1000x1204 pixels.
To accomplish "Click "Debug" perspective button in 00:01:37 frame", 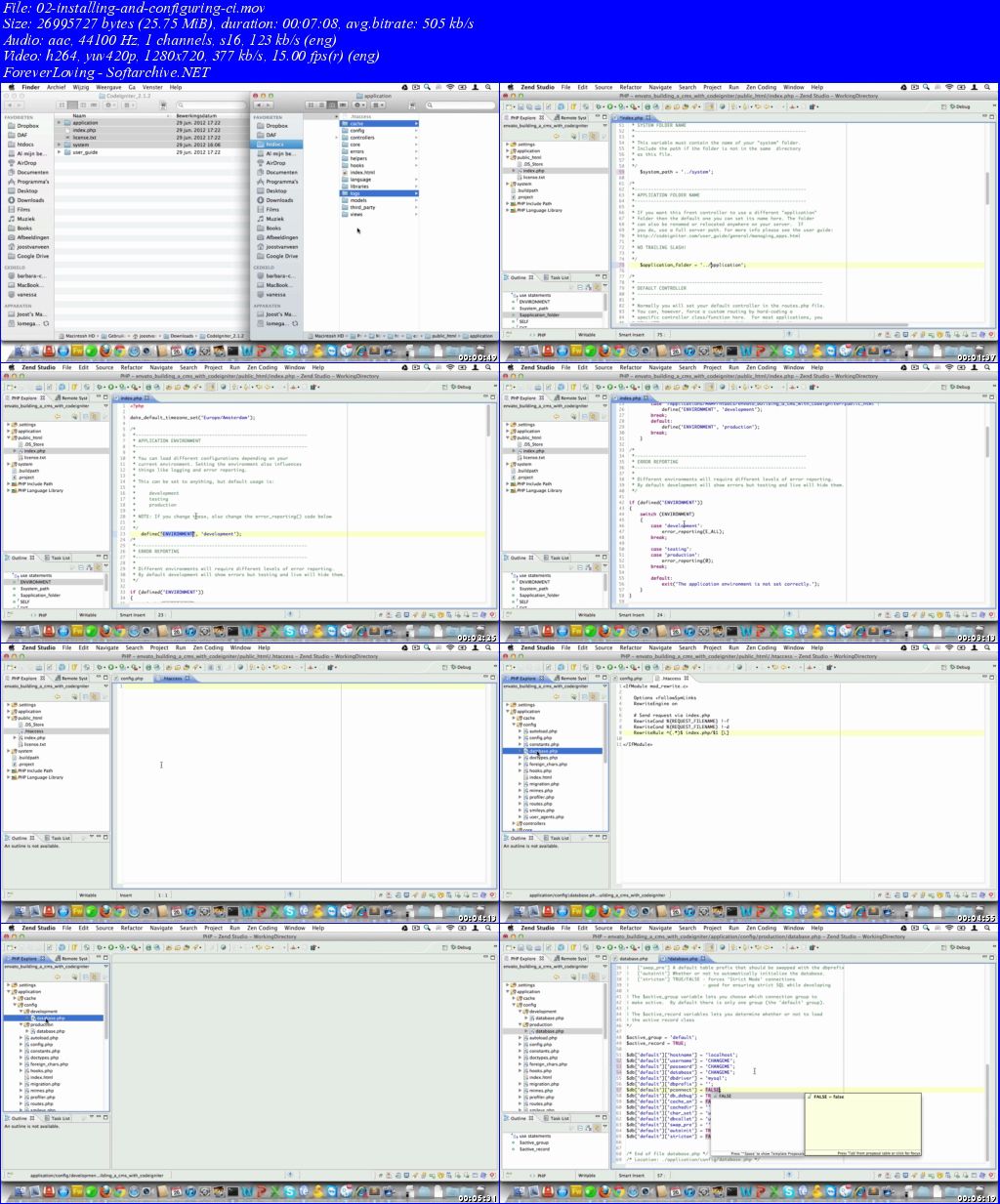I will pos(961,106).
